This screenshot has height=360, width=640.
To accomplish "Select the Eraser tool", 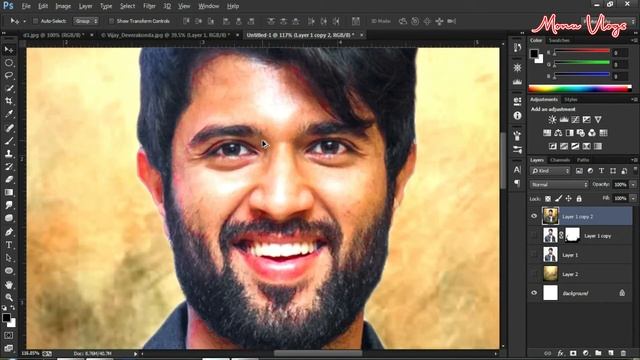I will click(x=9, y=179).
